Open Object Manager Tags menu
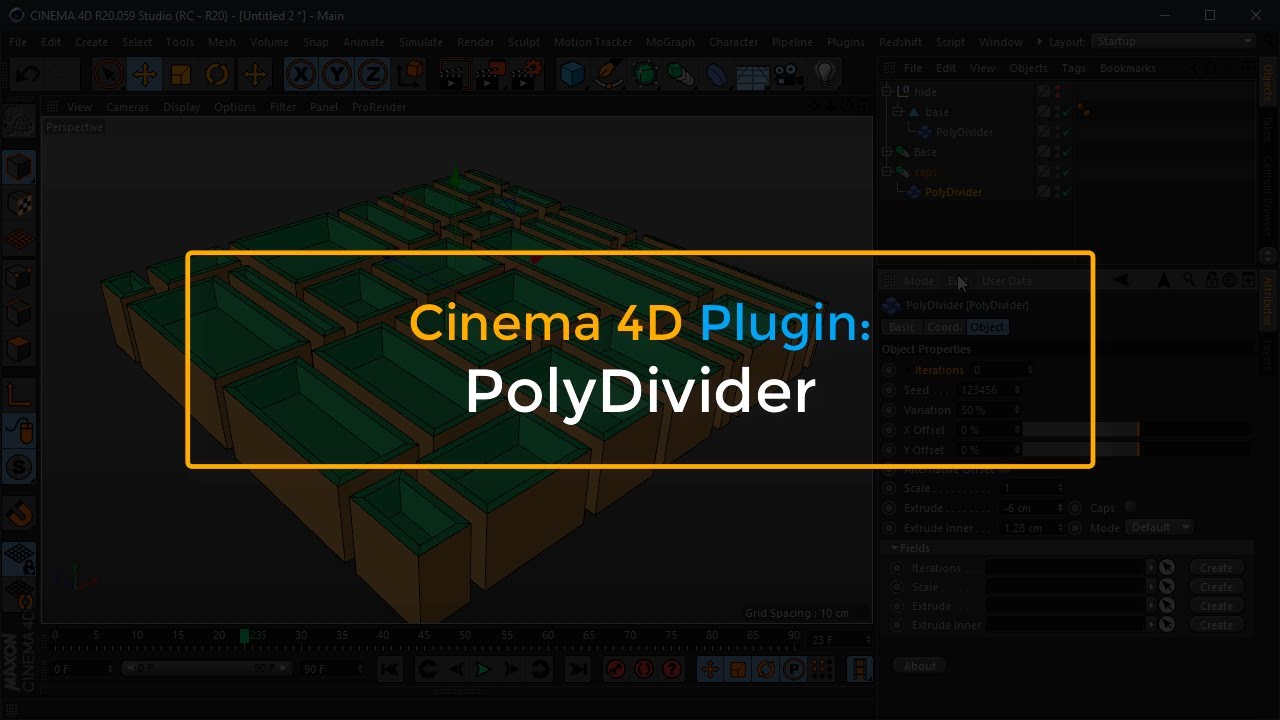Image resolution: width=1280 pixels, height=720 pixels. click(1074, 68)
